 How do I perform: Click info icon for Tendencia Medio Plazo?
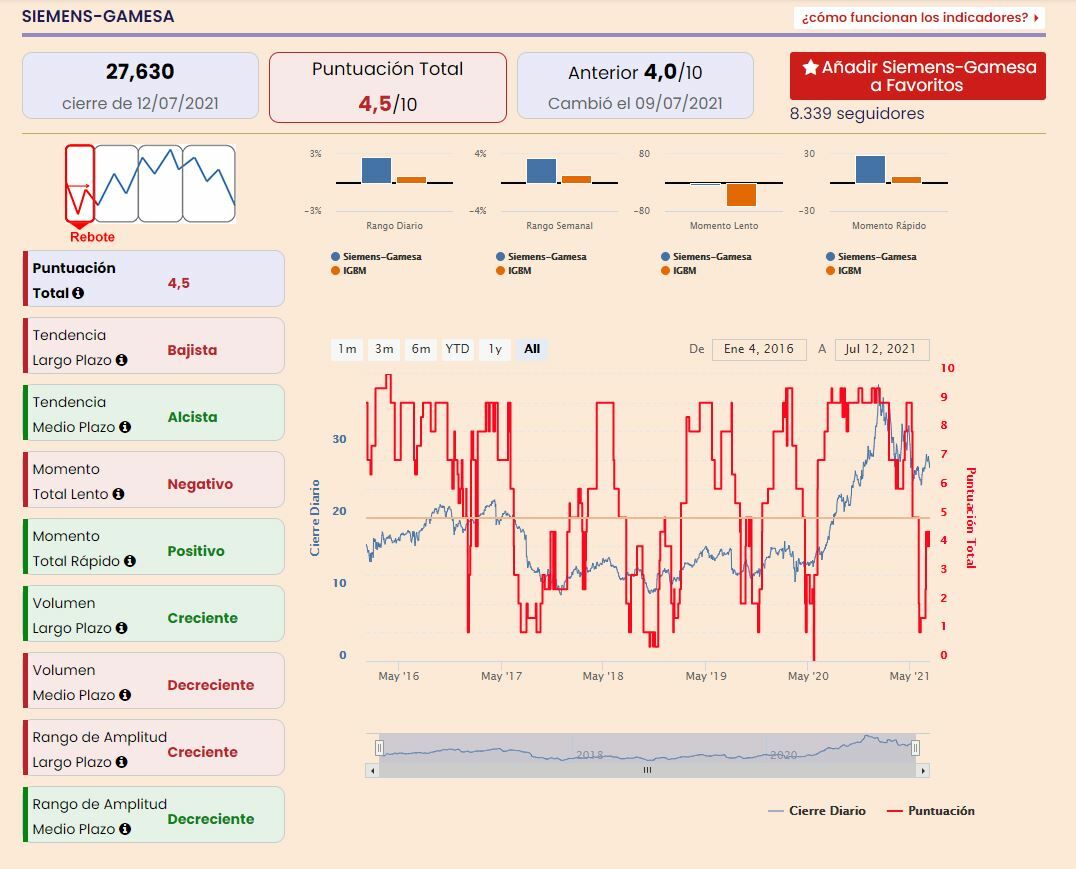(x=125, y=427)
